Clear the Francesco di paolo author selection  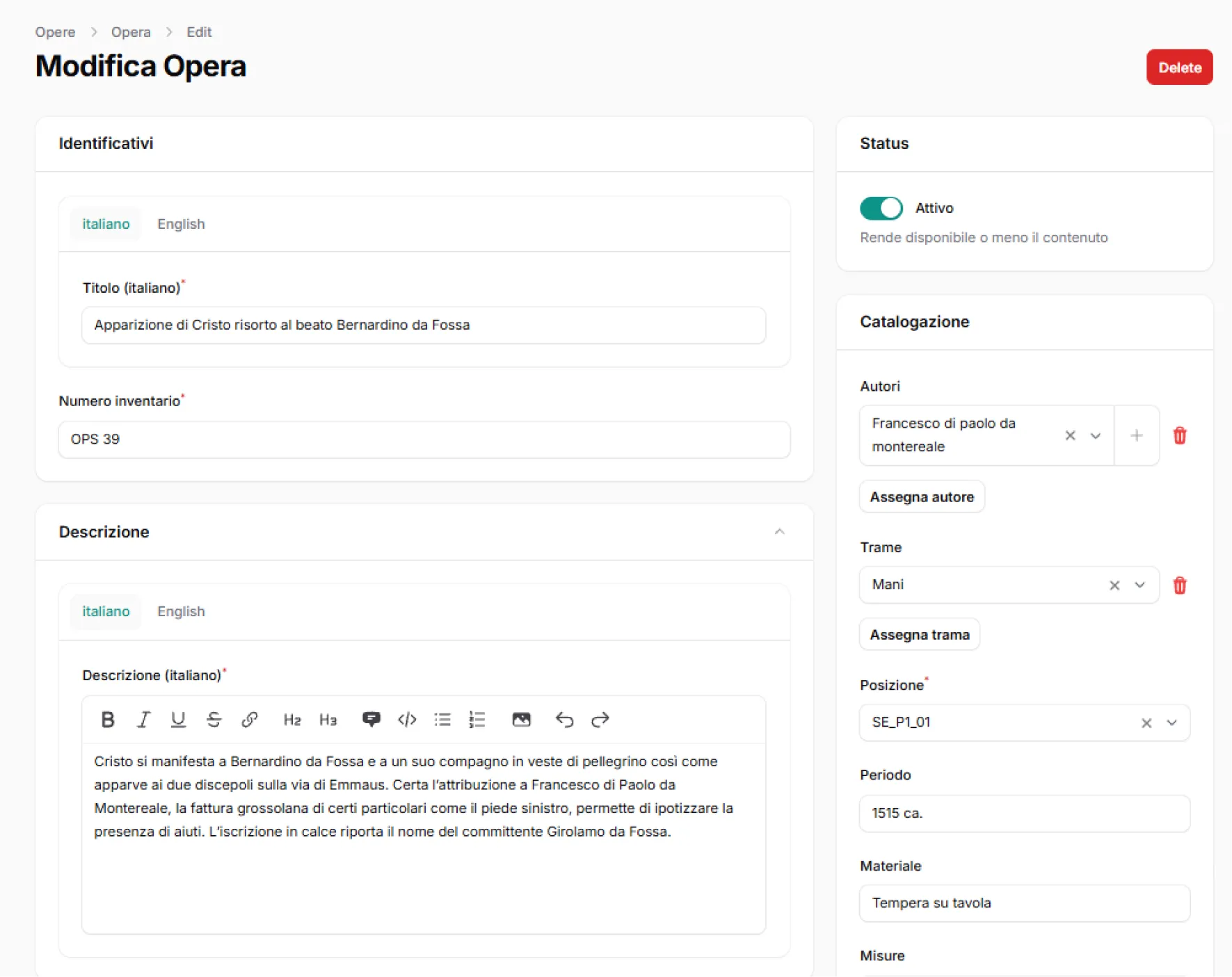tap(1071, 435)
